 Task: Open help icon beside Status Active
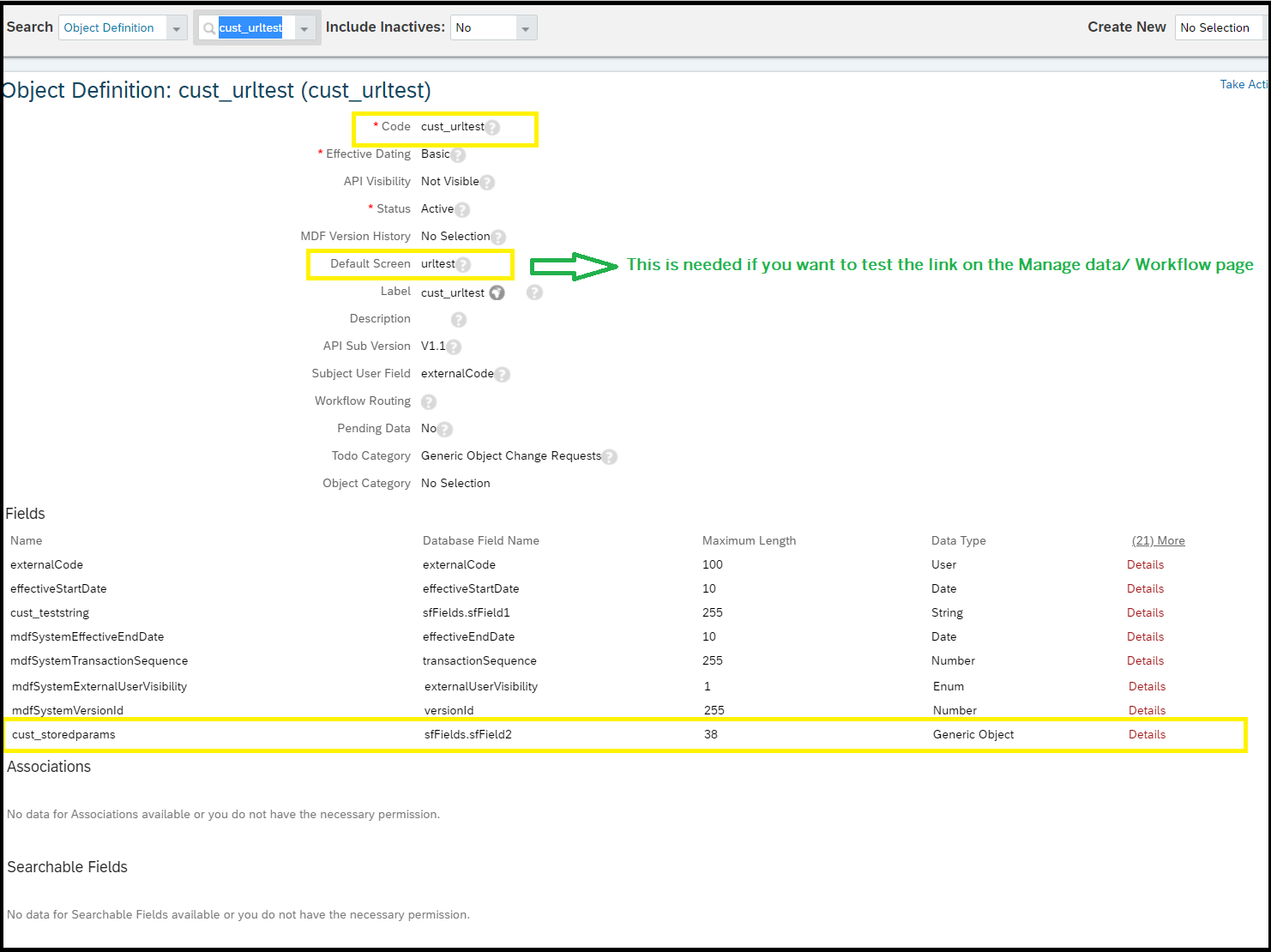click(x=462, y=210)
